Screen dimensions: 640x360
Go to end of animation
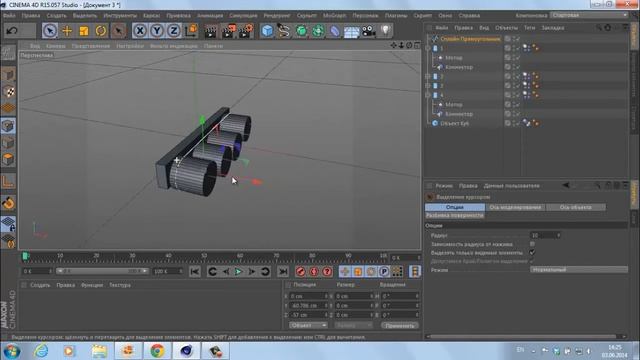click(x=282, y=271)
